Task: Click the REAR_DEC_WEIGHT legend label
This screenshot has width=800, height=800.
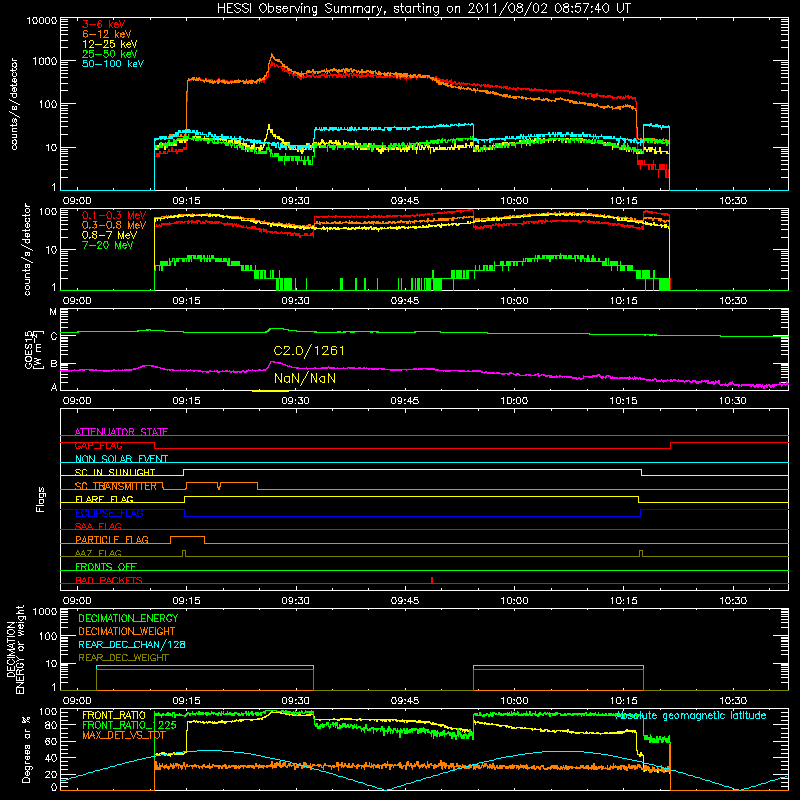Action: pyautogui.click(x=123, y=658)
